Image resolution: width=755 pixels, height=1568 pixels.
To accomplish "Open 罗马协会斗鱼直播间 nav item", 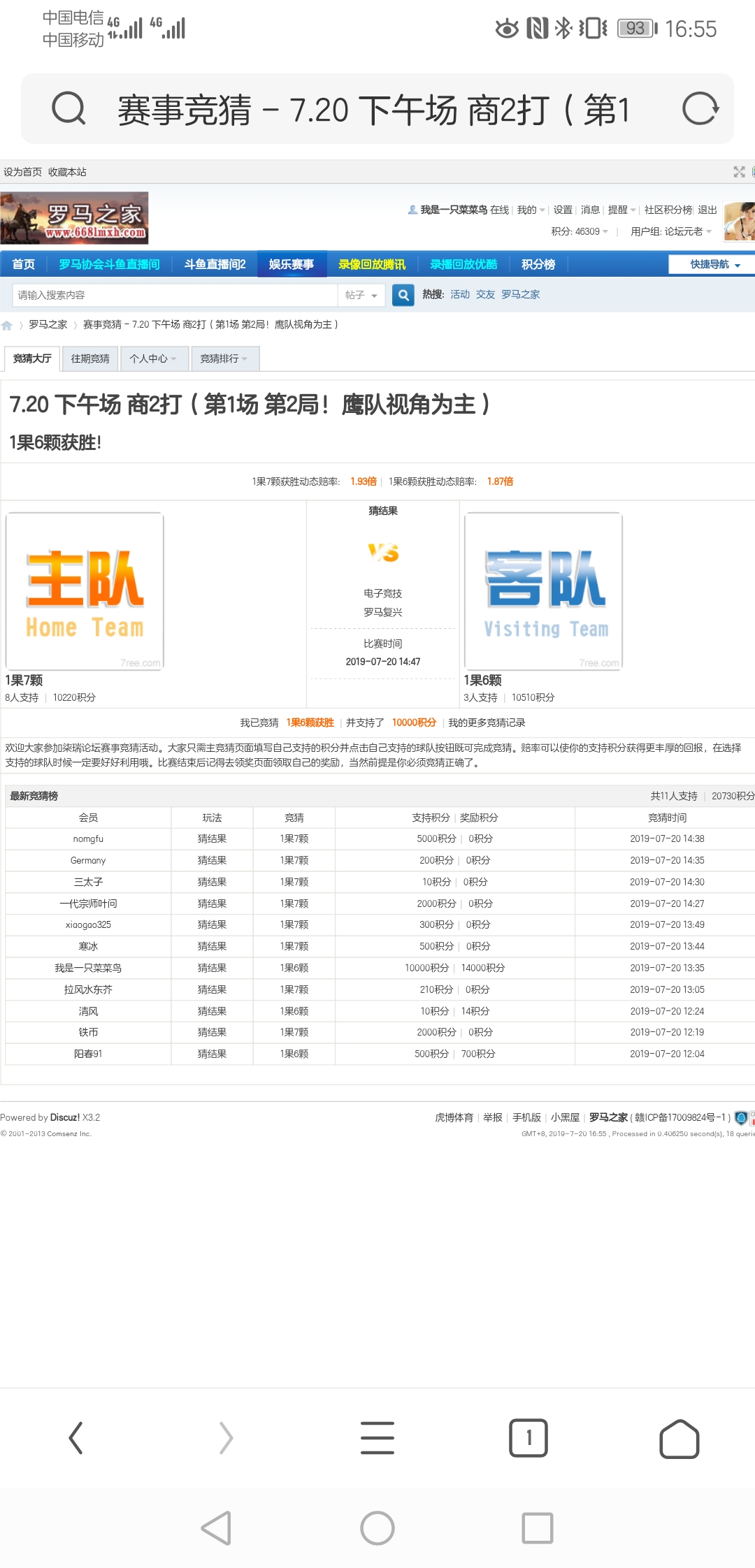I will (x=109, y=264).
